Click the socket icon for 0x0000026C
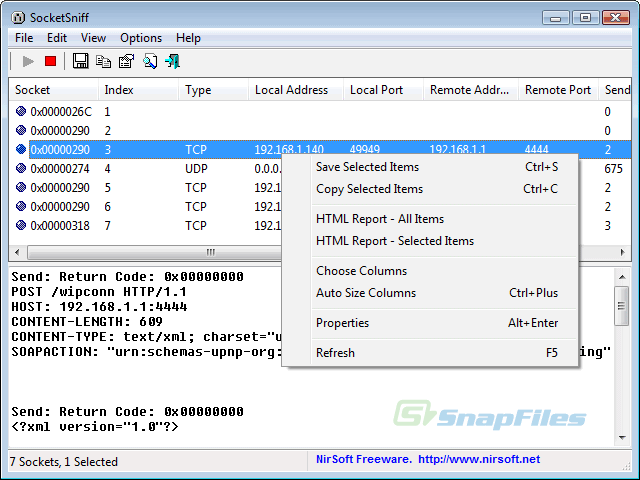The image size is (640, 480). pos(21,111)
